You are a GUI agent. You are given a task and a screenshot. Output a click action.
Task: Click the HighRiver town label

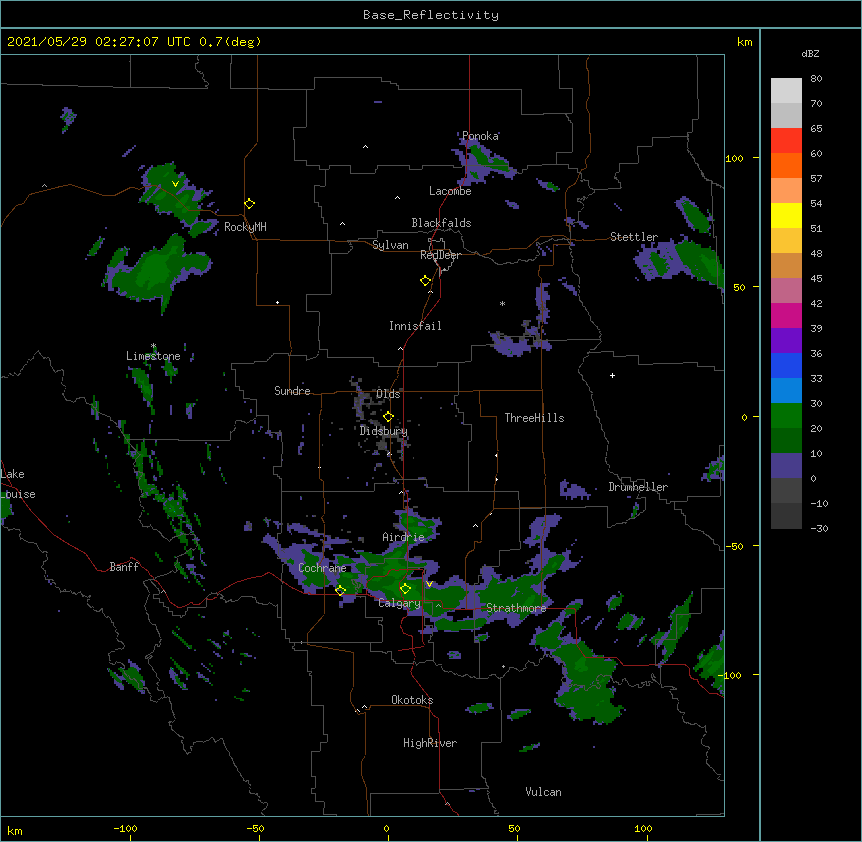[430, 743]
